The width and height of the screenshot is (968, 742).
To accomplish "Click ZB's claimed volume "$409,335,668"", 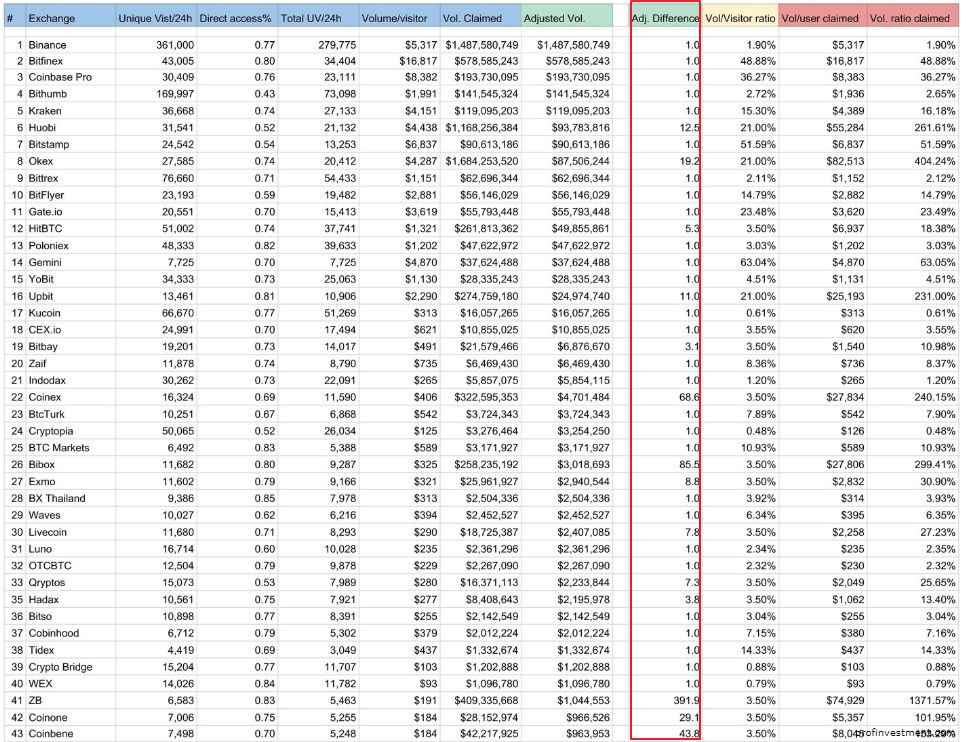I will click(486, 700).
